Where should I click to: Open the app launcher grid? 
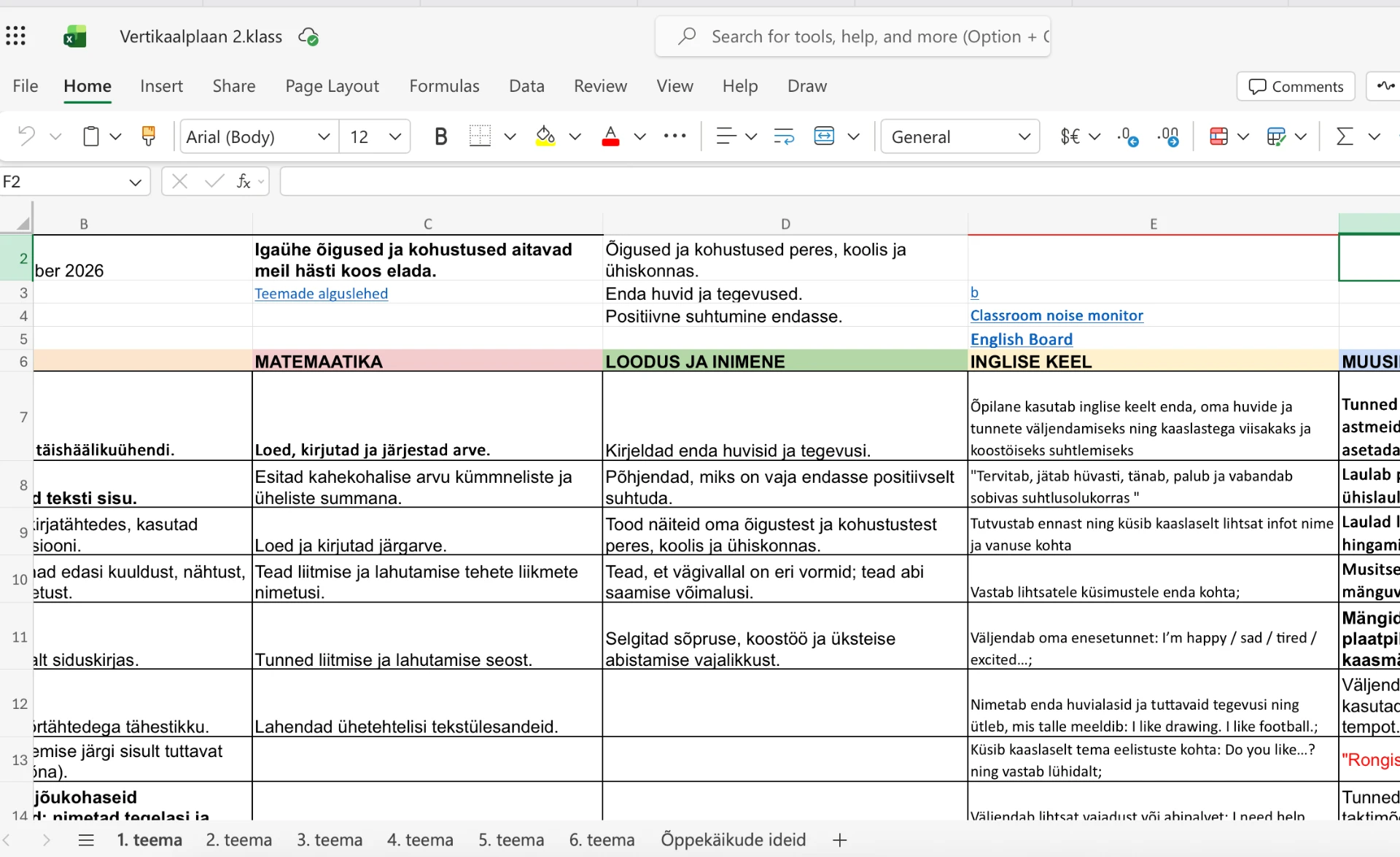(15, 36)
